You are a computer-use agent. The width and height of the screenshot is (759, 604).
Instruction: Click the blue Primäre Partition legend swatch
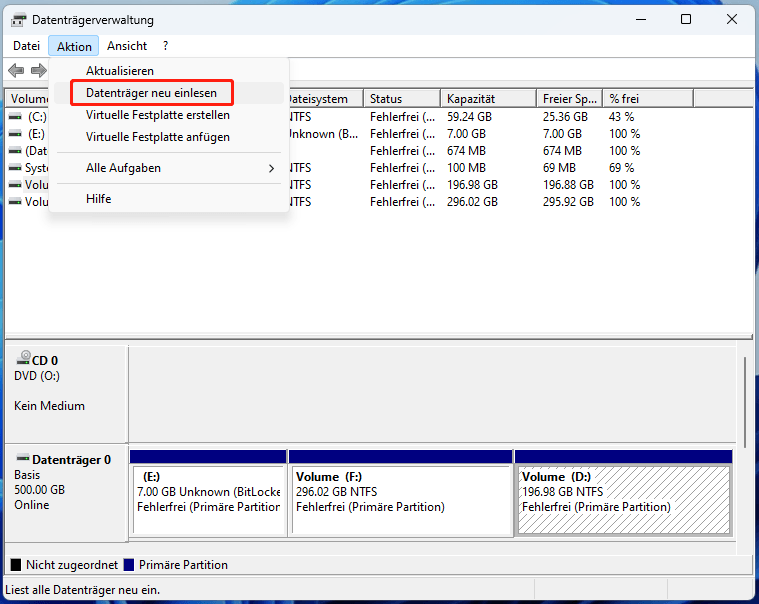128,565
